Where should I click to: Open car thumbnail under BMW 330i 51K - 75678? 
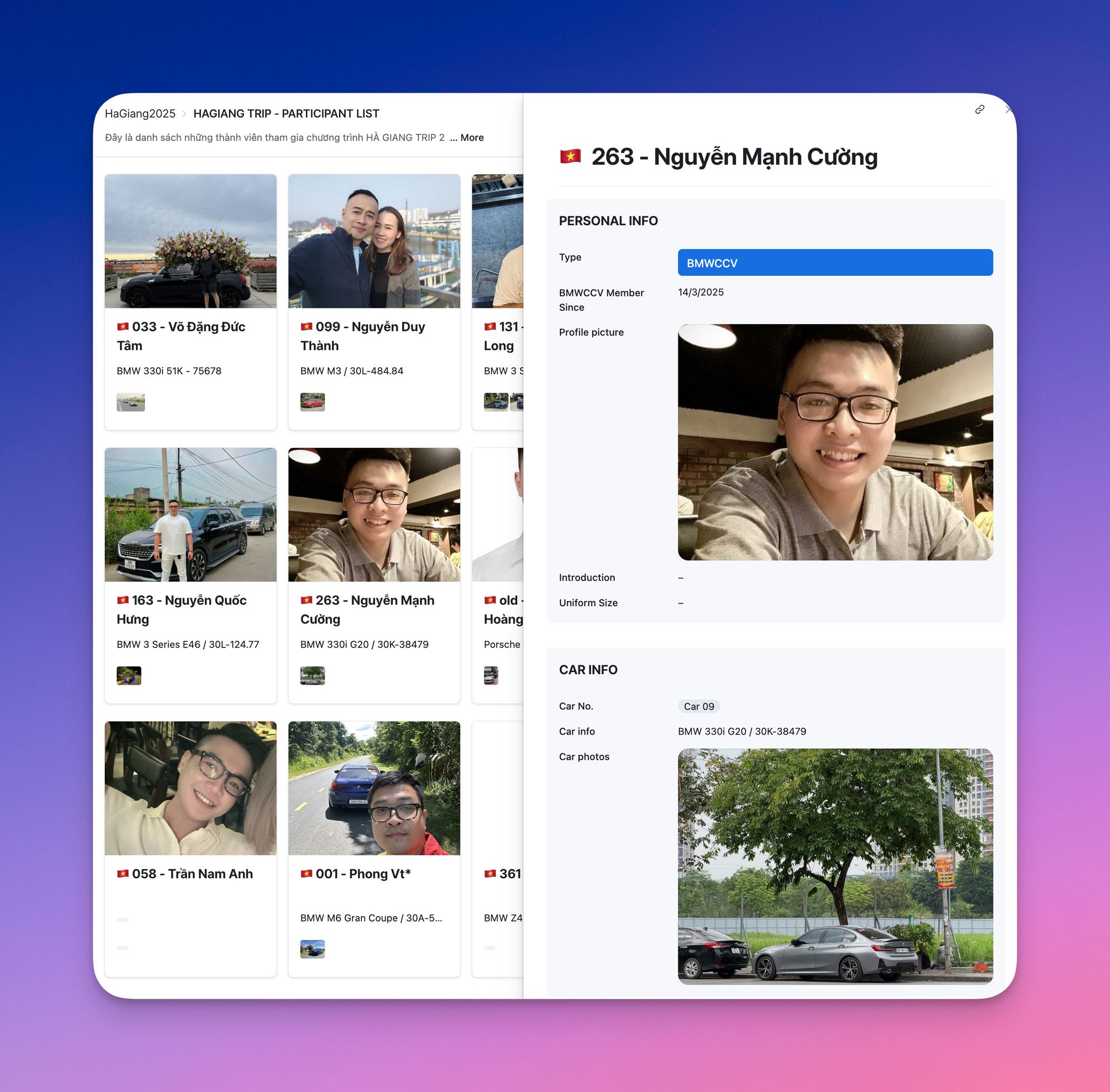click(131, 402)
